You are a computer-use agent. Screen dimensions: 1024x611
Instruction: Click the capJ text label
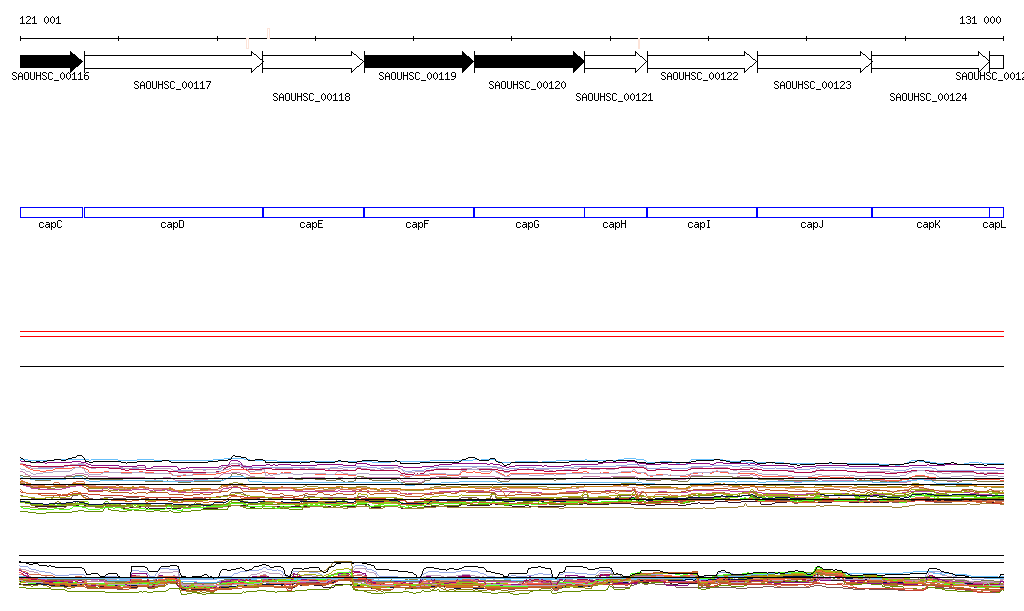click(x=812, y=225)
